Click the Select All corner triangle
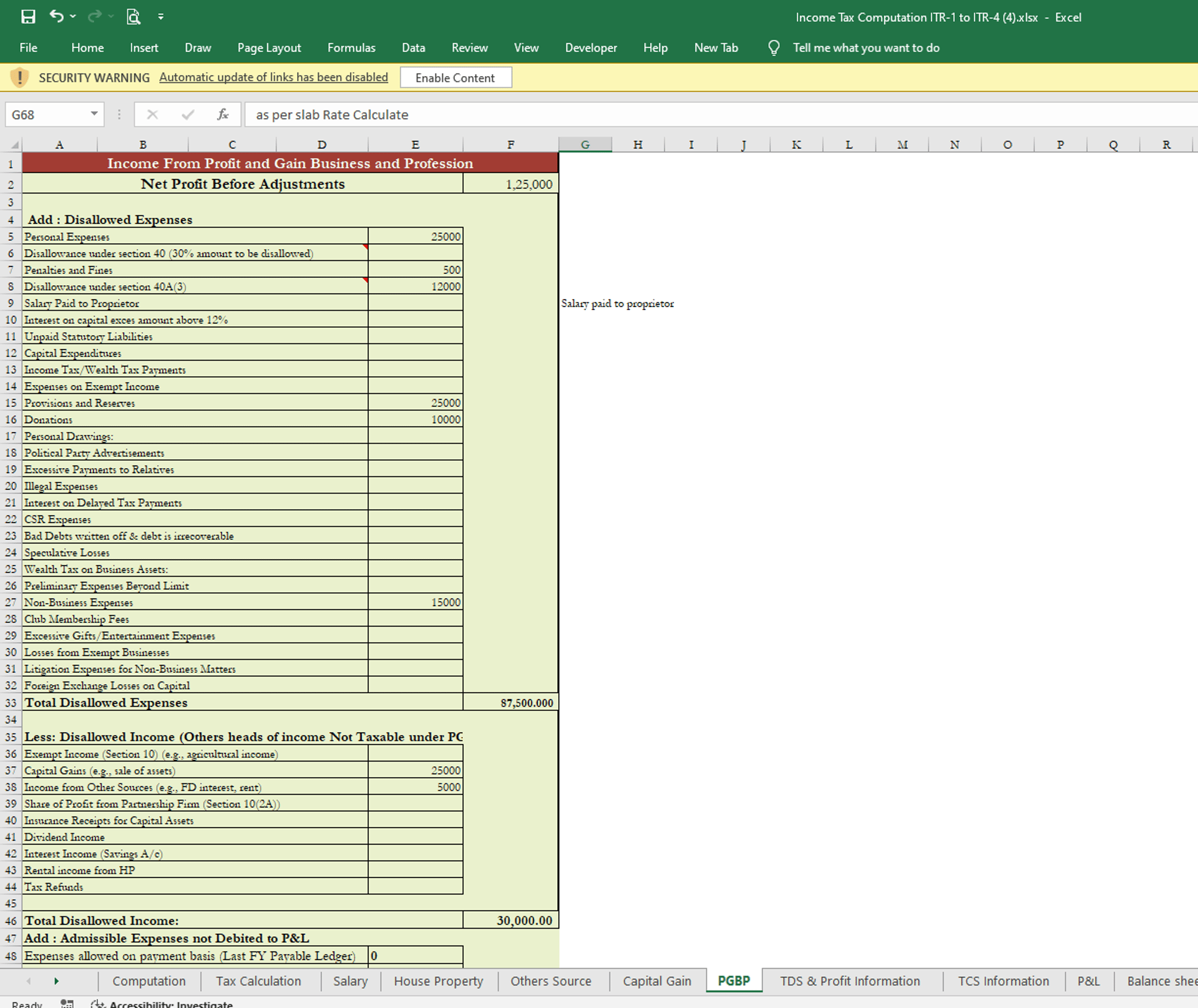1198x1008 pixels. (14, 145)
